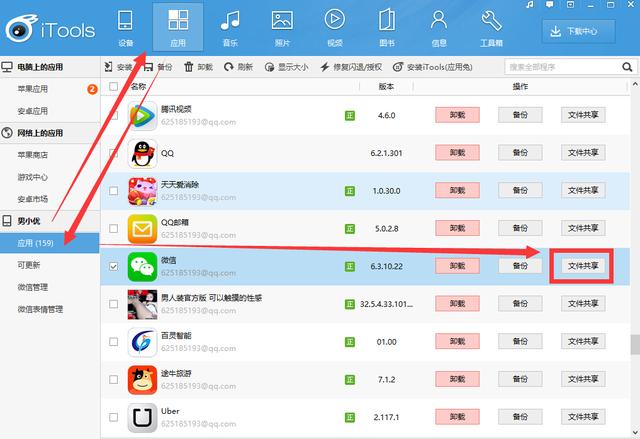Select the 音乐 (Music) icon in top bar
This screenshot has width=640, height=439.
[x=230, y=20]
